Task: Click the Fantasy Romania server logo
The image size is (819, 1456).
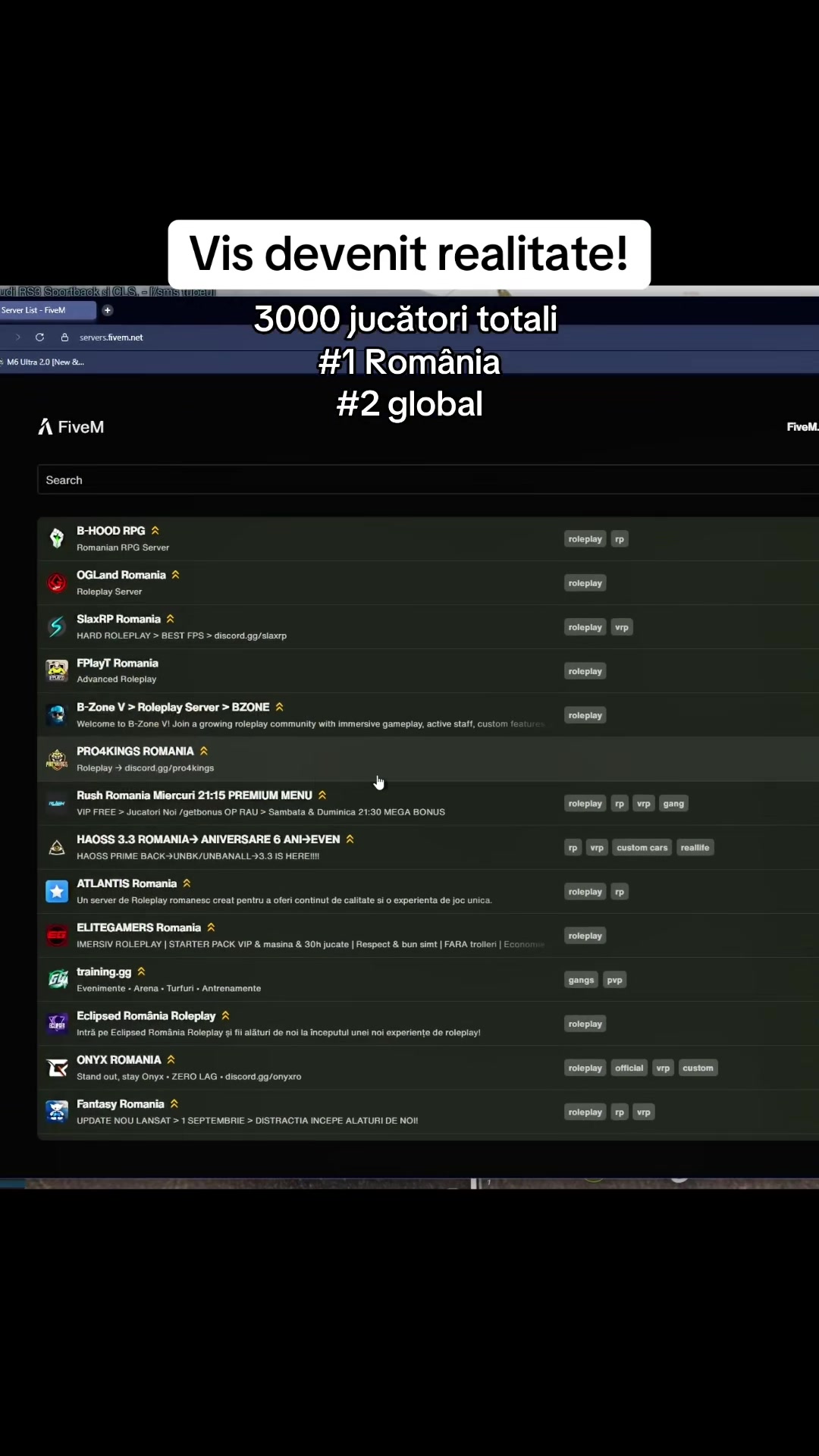Action: point(57,1112)
